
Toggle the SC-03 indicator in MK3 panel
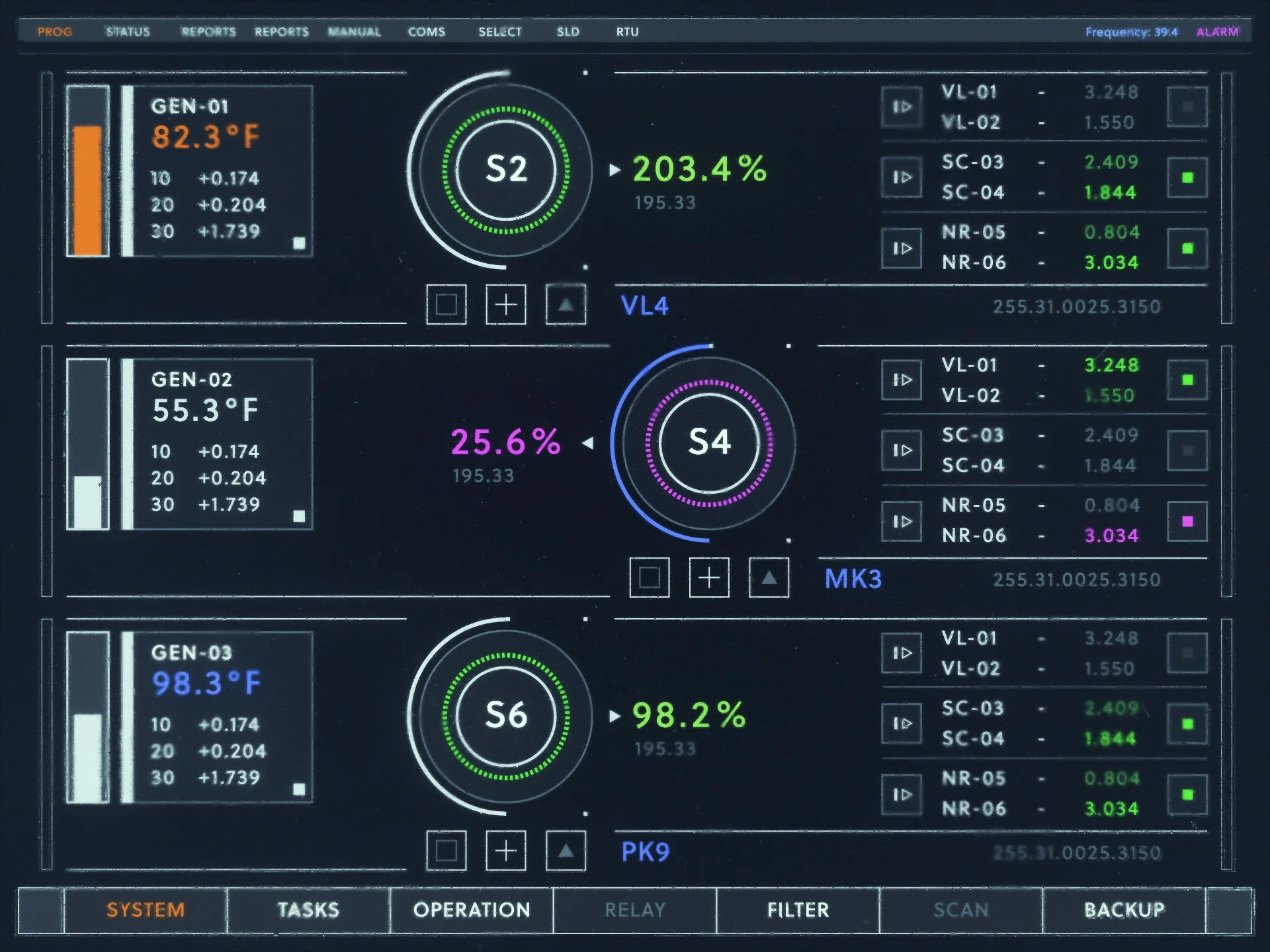pos(1187,450)
